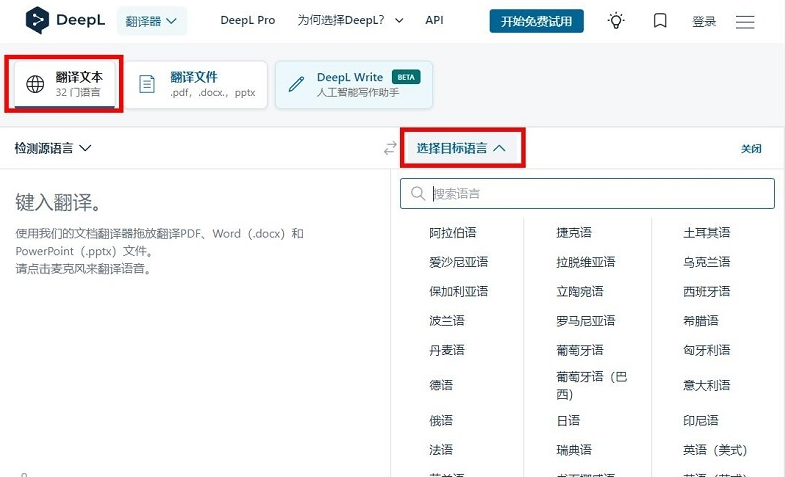The height and width of the screenshot is (477, 785).
Task: Select 俄语 language
Action: 441,420
